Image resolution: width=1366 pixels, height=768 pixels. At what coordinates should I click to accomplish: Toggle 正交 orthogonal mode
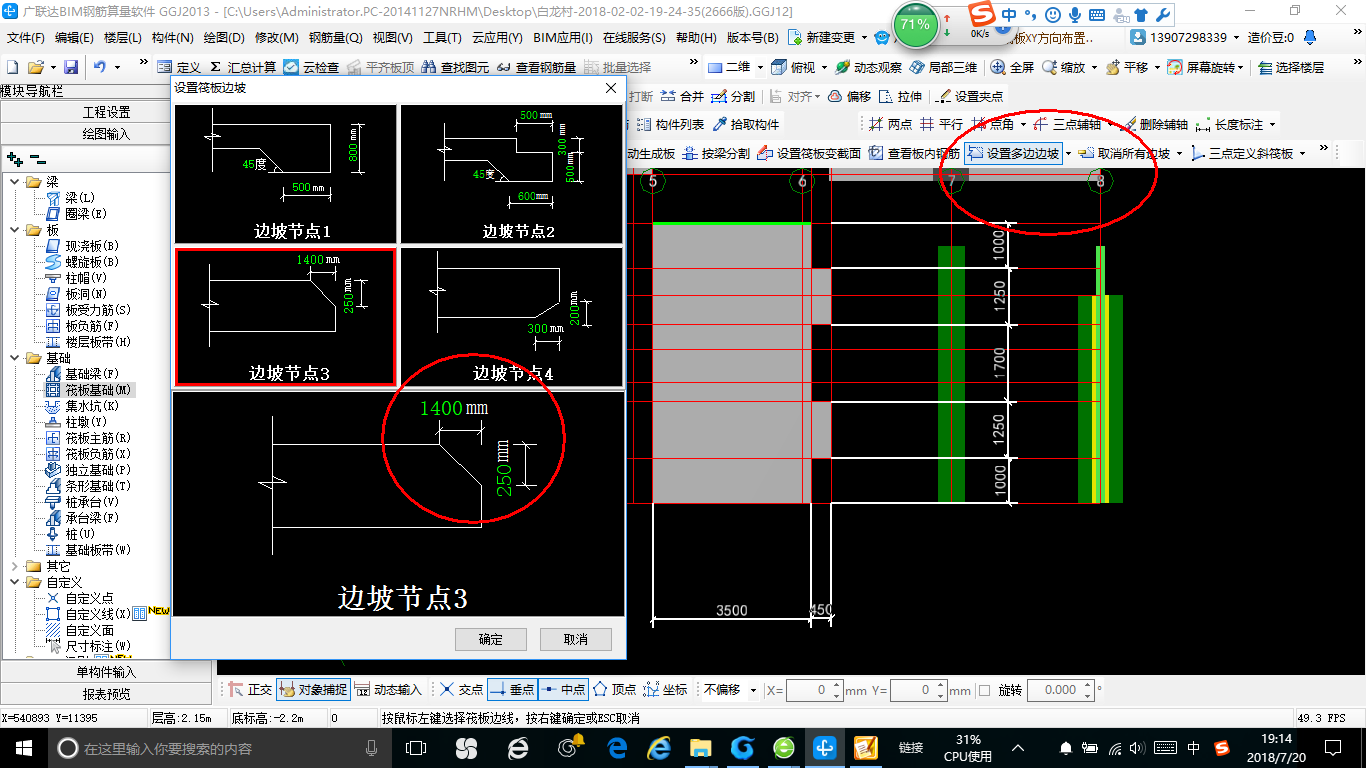point(250,690)
